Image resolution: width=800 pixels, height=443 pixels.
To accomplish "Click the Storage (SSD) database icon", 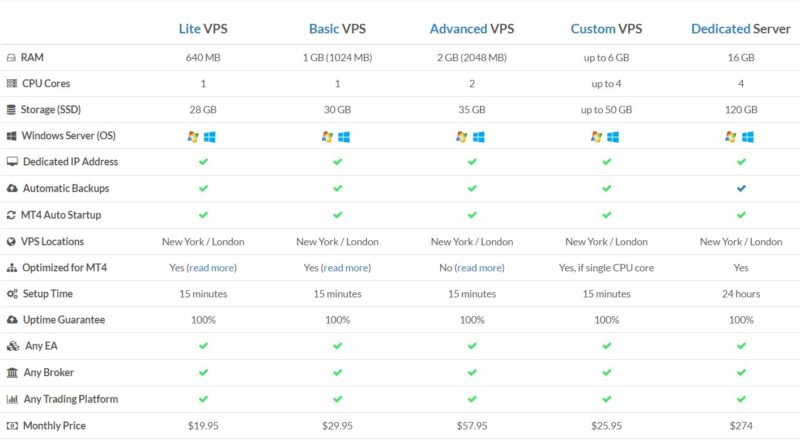I will (11, 110).
